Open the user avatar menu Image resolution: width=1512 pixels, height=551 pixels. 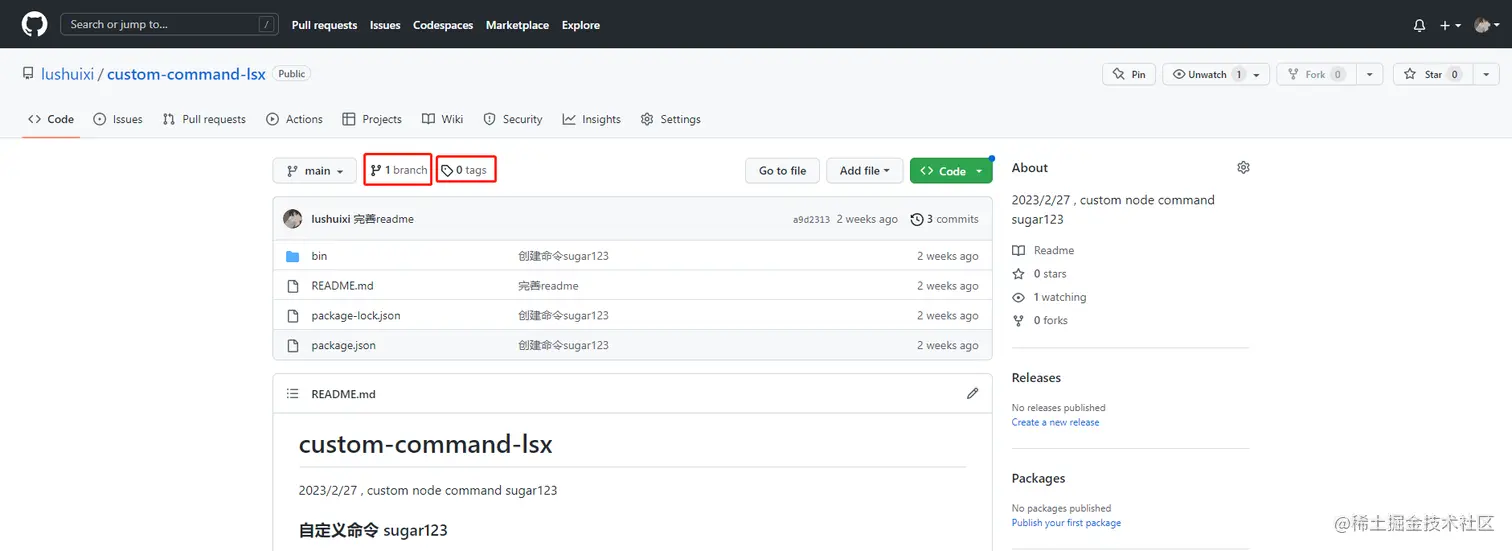tap(1486, 25)
